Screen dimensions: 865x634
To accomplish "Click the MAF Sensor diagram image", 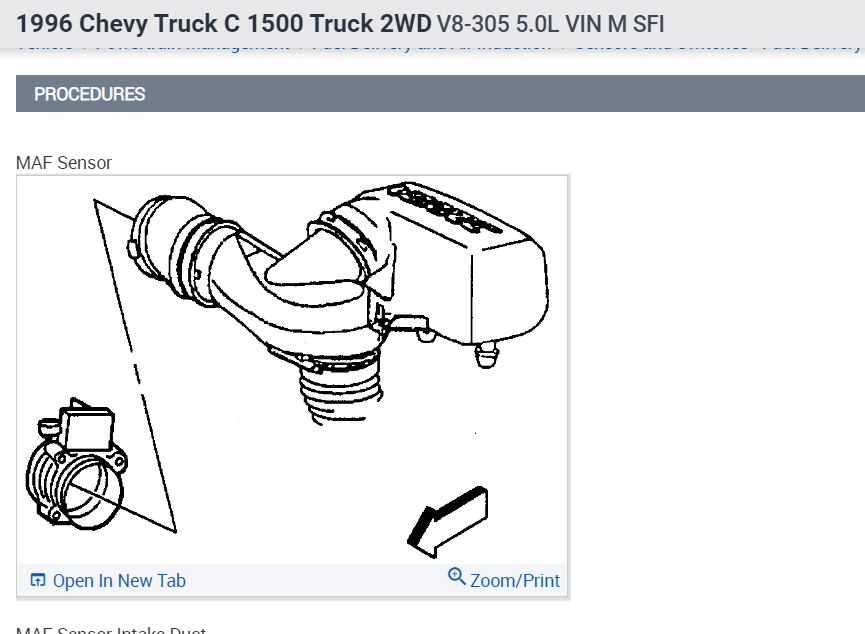I will pos(292,370).
